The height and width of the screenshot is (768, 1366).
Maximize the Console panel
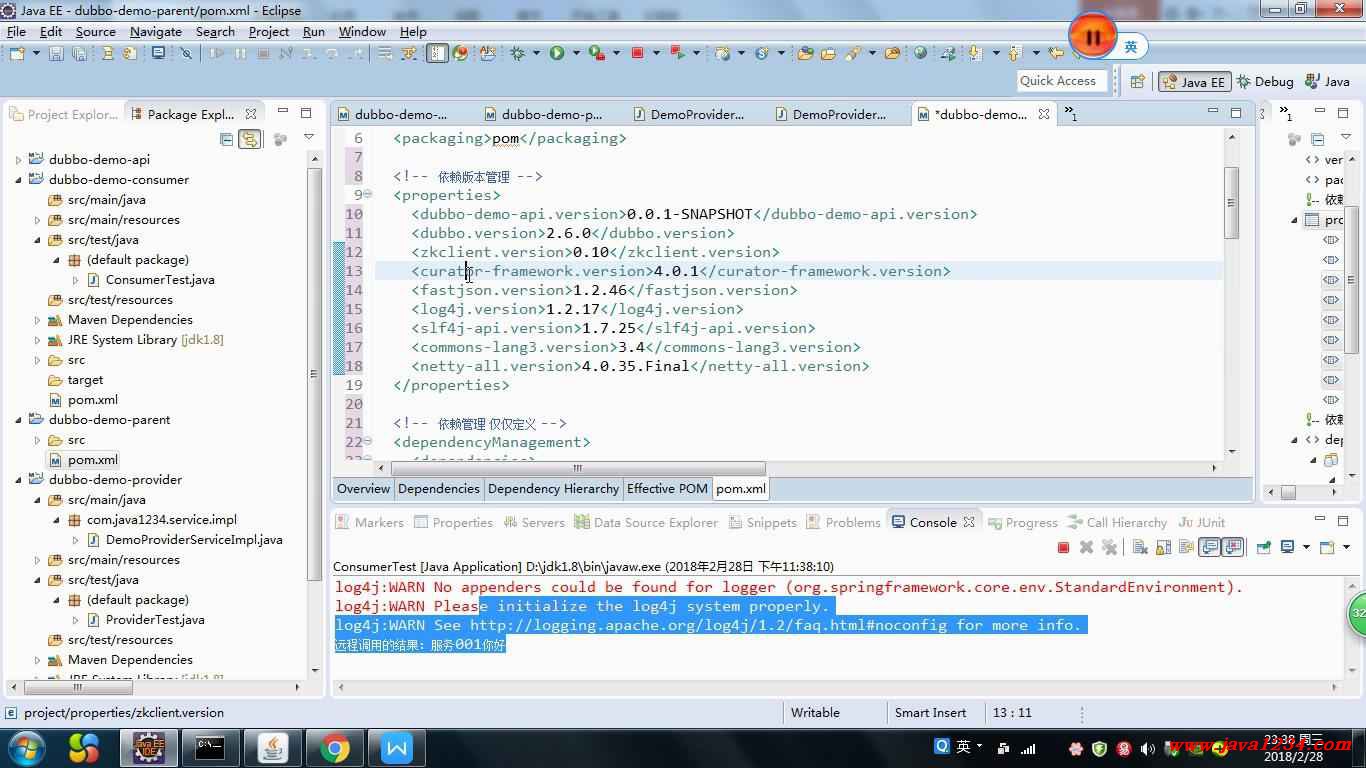(1344, 520)
